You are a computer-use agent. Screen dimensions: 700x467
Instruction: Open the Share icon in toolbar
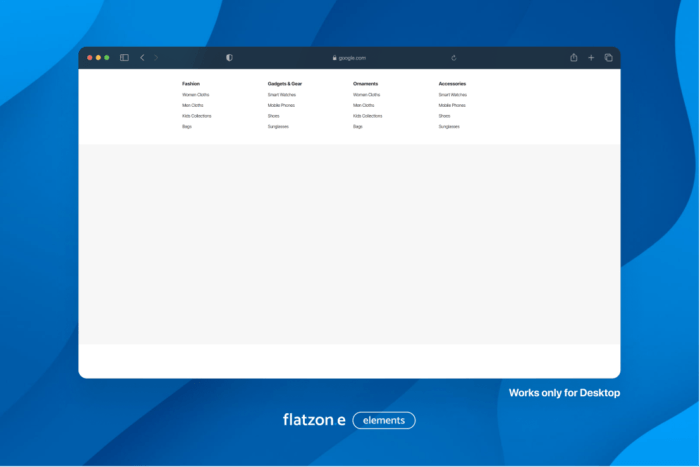tap(574, 58)
